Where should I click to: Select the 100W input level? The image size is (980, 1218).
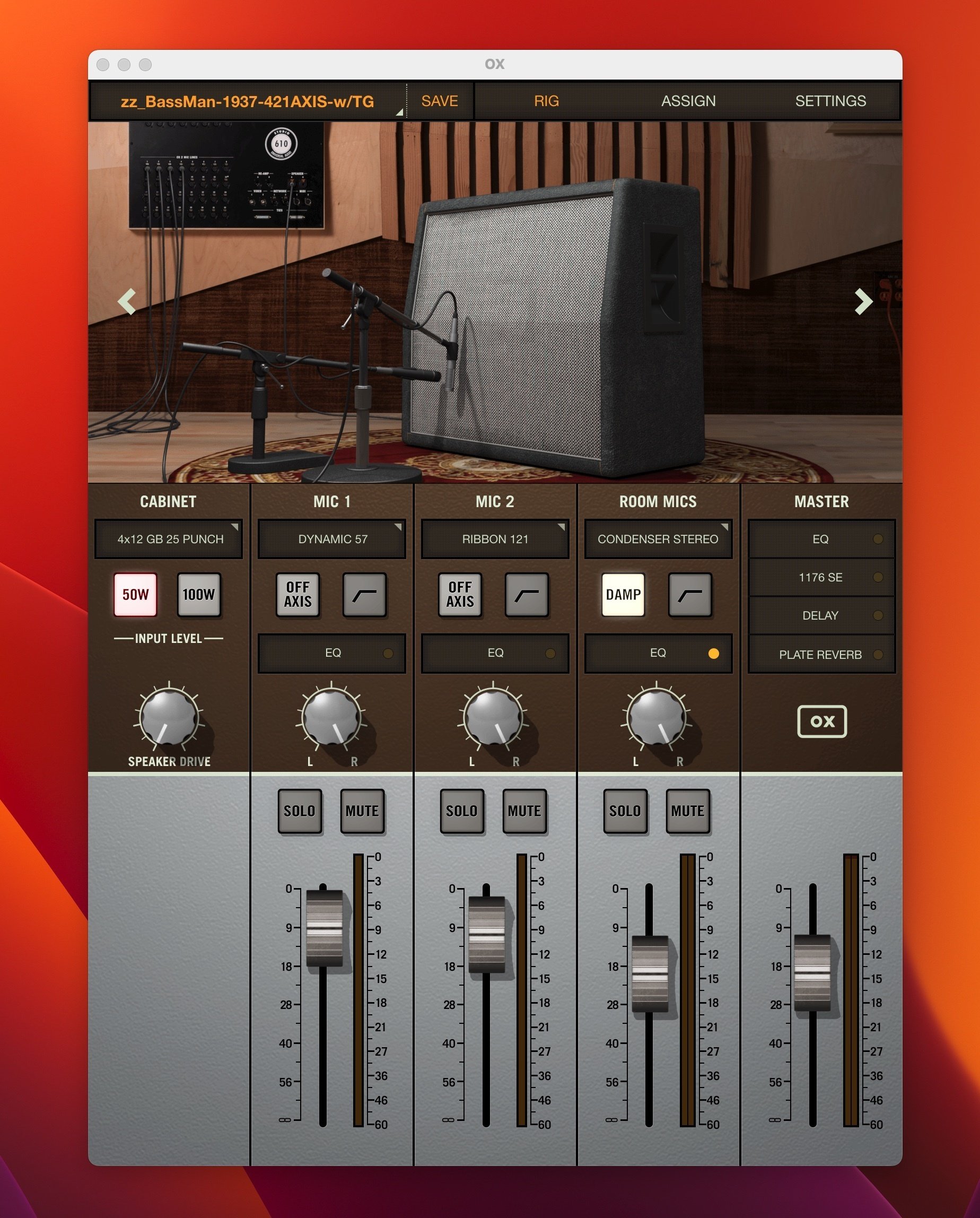click(x=199, y=594)
